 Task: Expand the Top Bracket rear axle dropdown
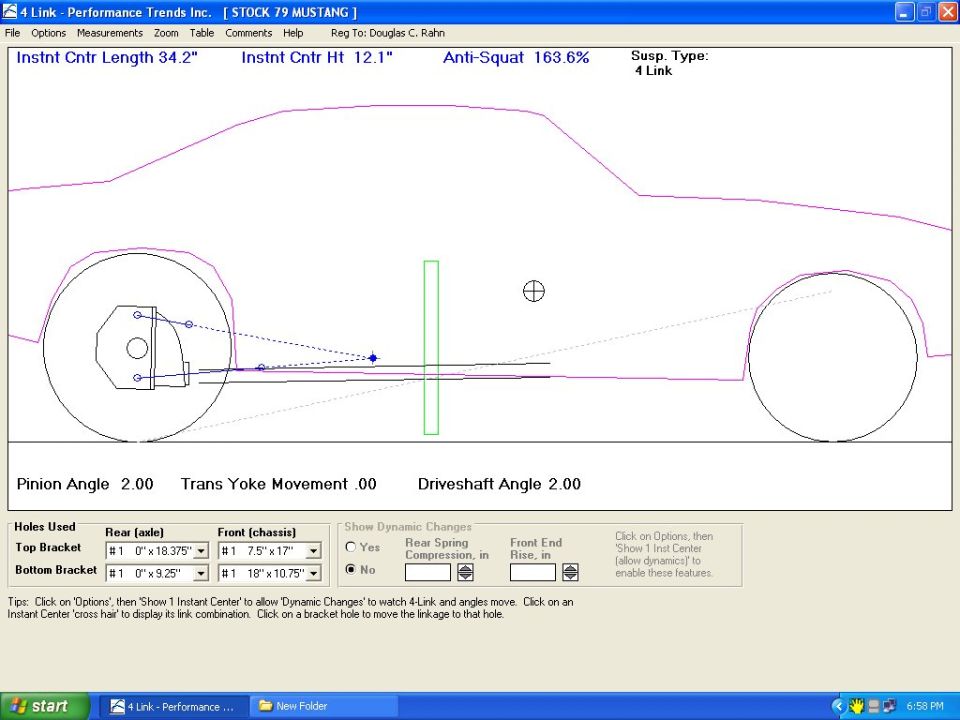point(201,551)
